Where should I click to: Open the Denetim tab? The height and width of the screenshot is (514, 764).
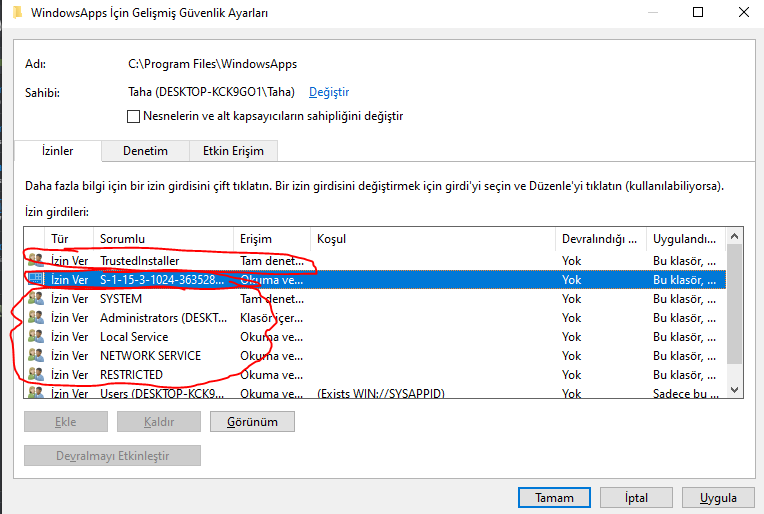[145, 151]
